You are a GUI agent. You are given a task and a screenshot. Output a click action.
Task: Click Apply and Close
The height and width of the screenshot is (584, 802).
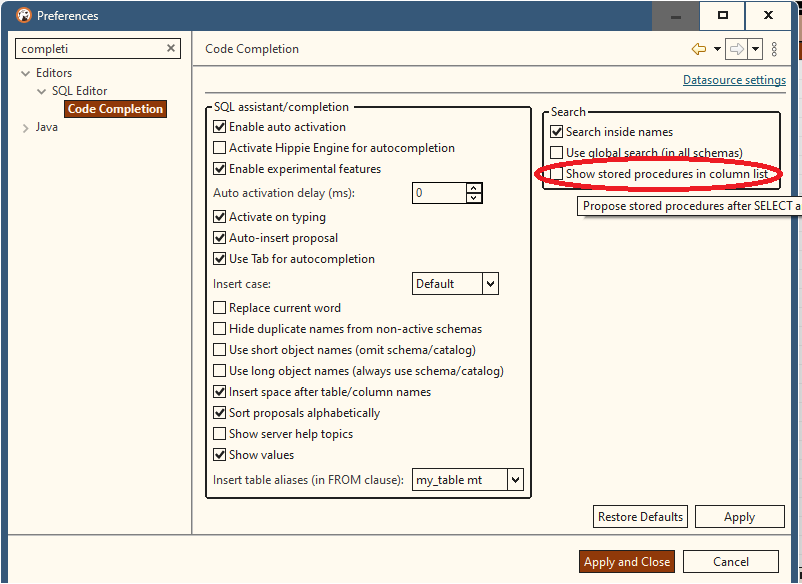coord(626,561)
